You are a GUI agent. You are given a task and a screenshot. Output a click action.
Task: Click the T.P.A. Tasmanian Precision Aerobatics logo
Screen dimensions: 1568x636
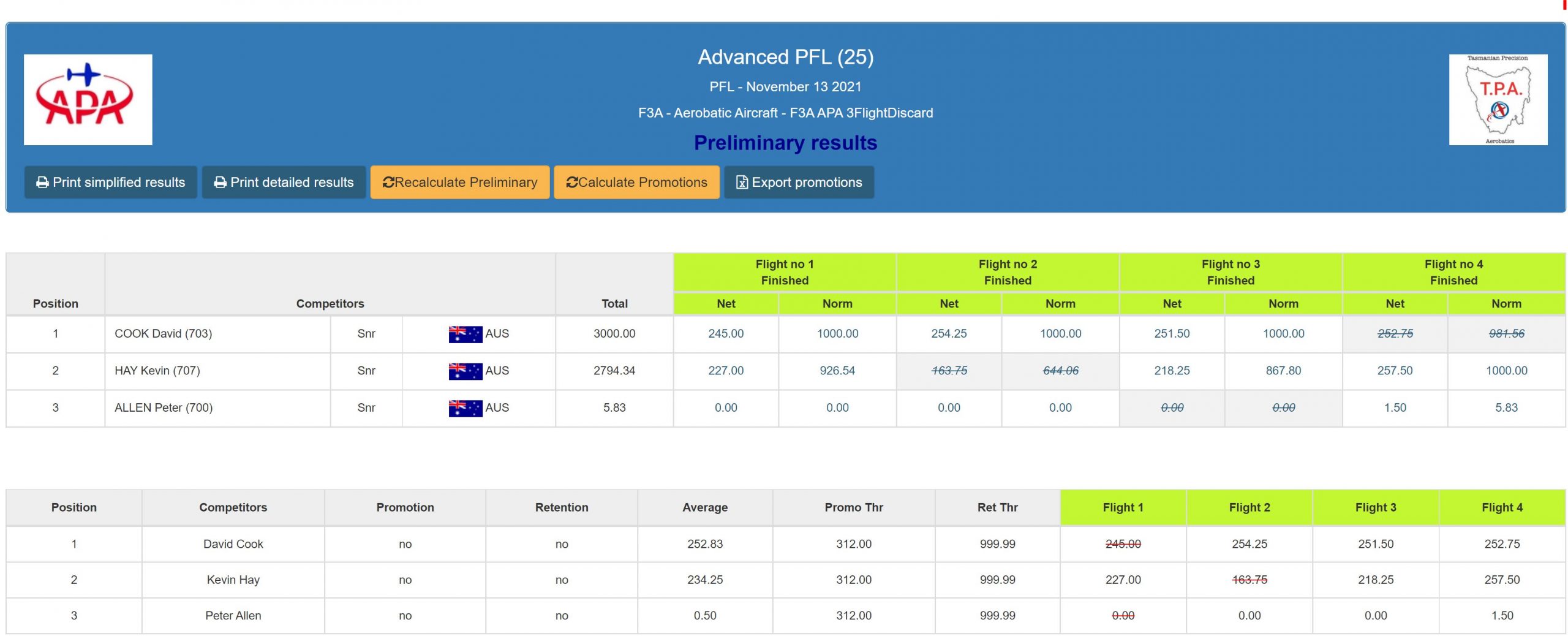(1498, 99)
